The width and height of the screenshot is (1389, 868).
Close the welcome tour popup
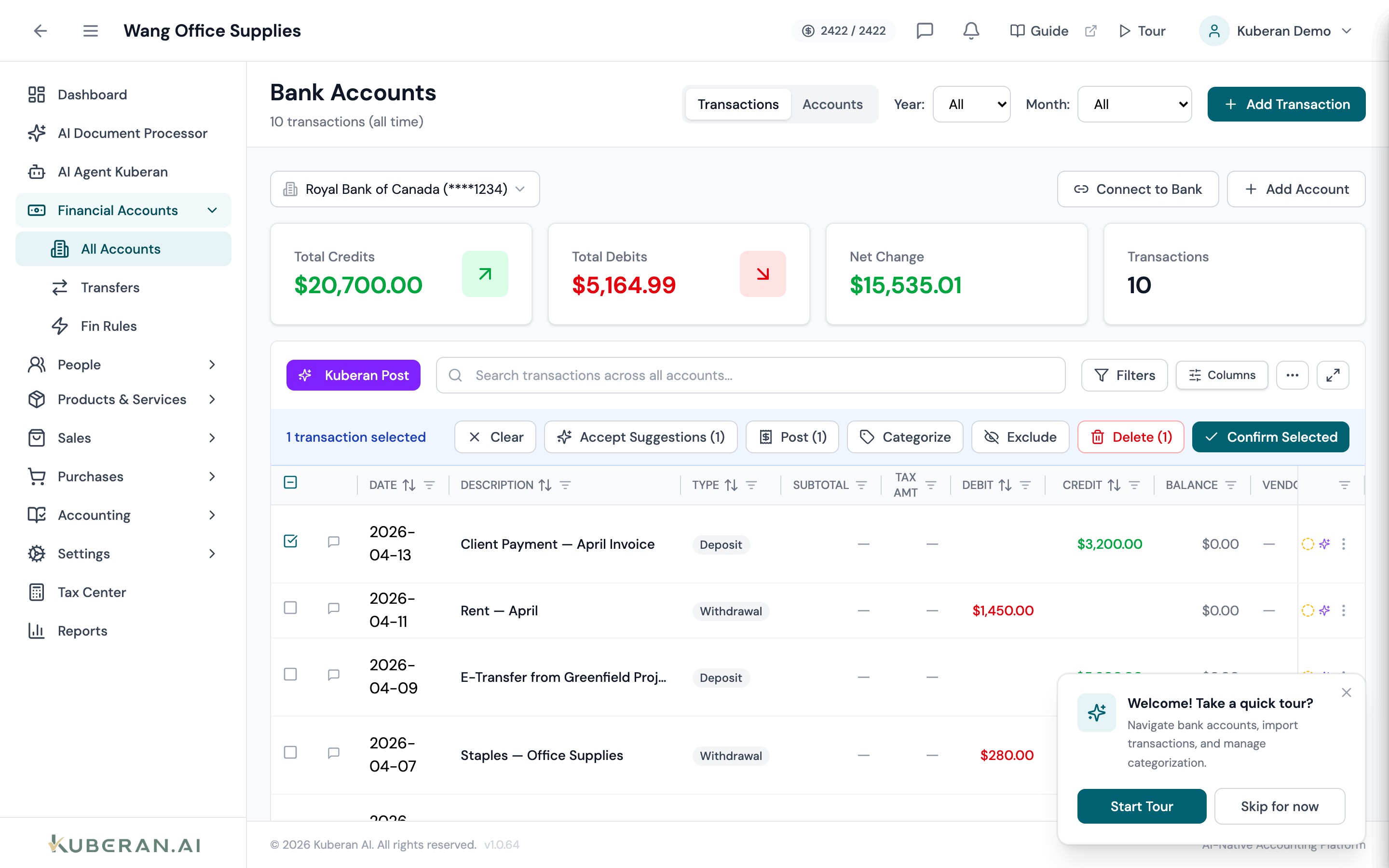[1347, 693]
